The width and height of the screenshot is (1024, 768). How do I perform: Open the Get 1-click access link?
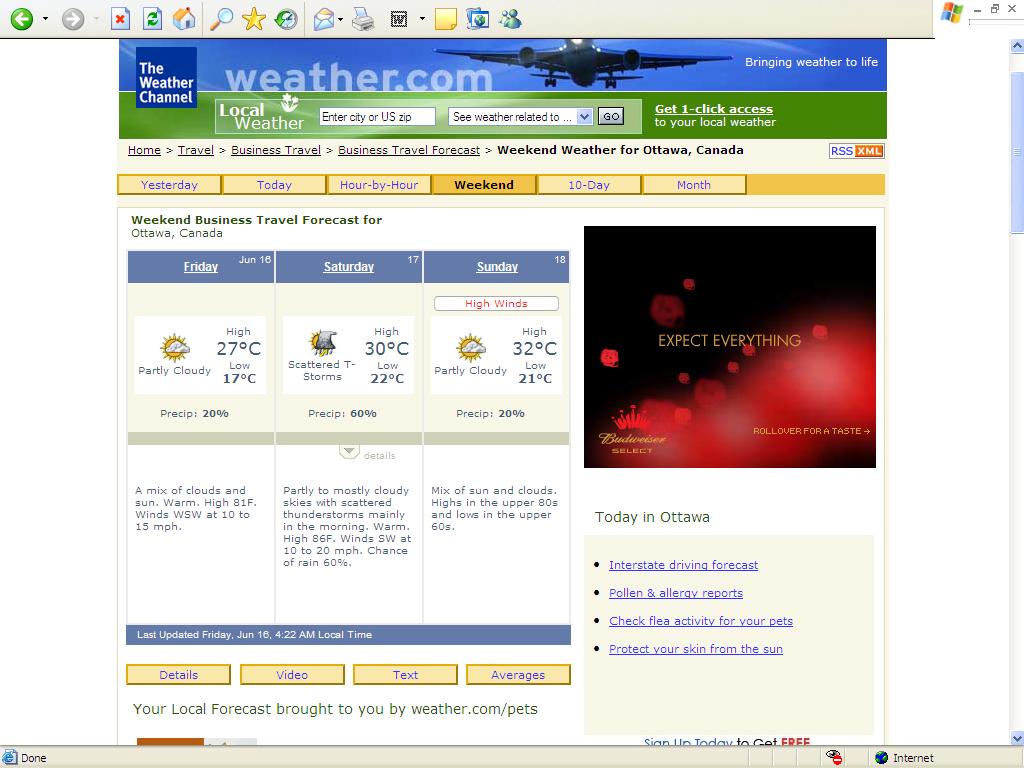(714, 108)
